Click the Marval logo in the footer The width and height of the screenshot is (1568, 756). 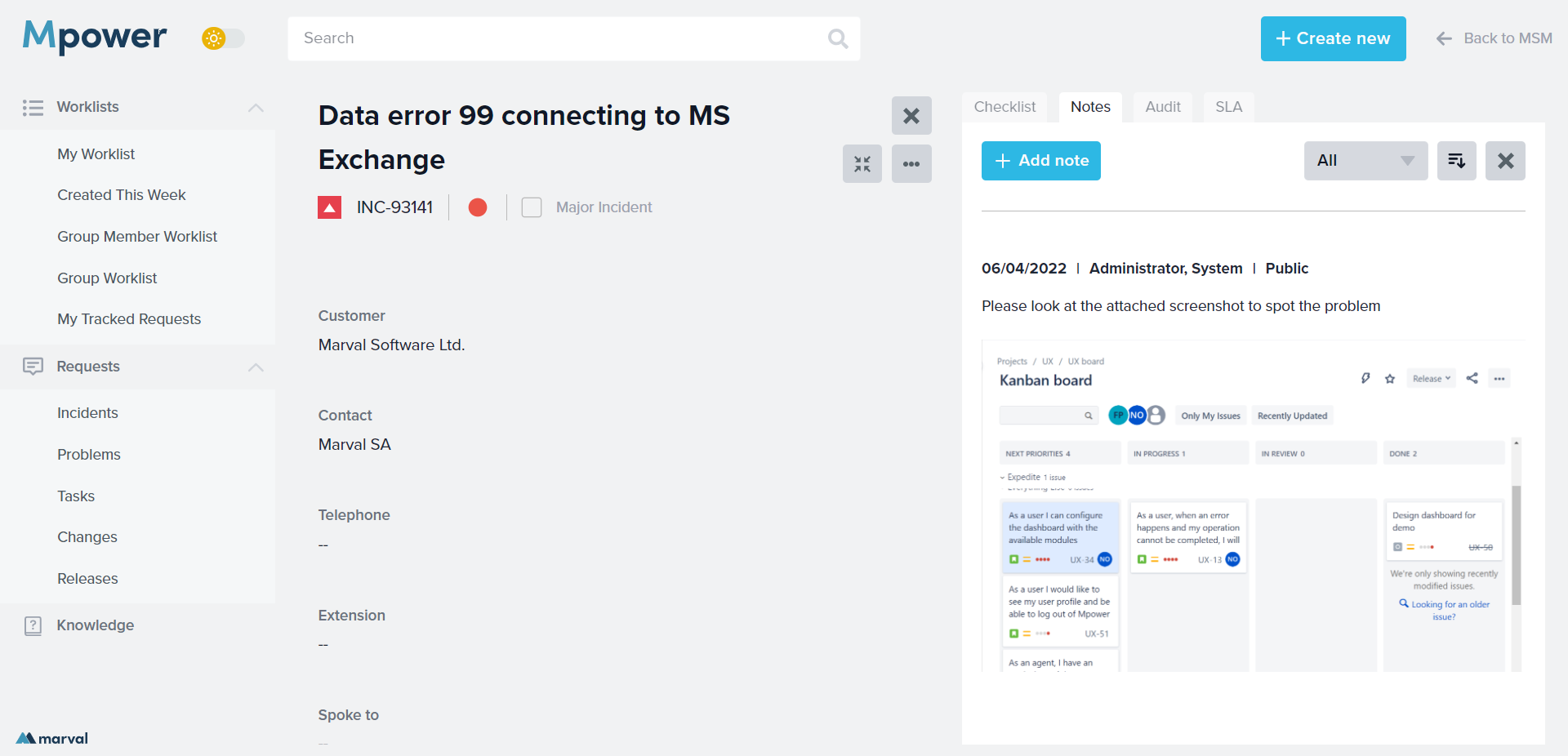tap(51, 737)
